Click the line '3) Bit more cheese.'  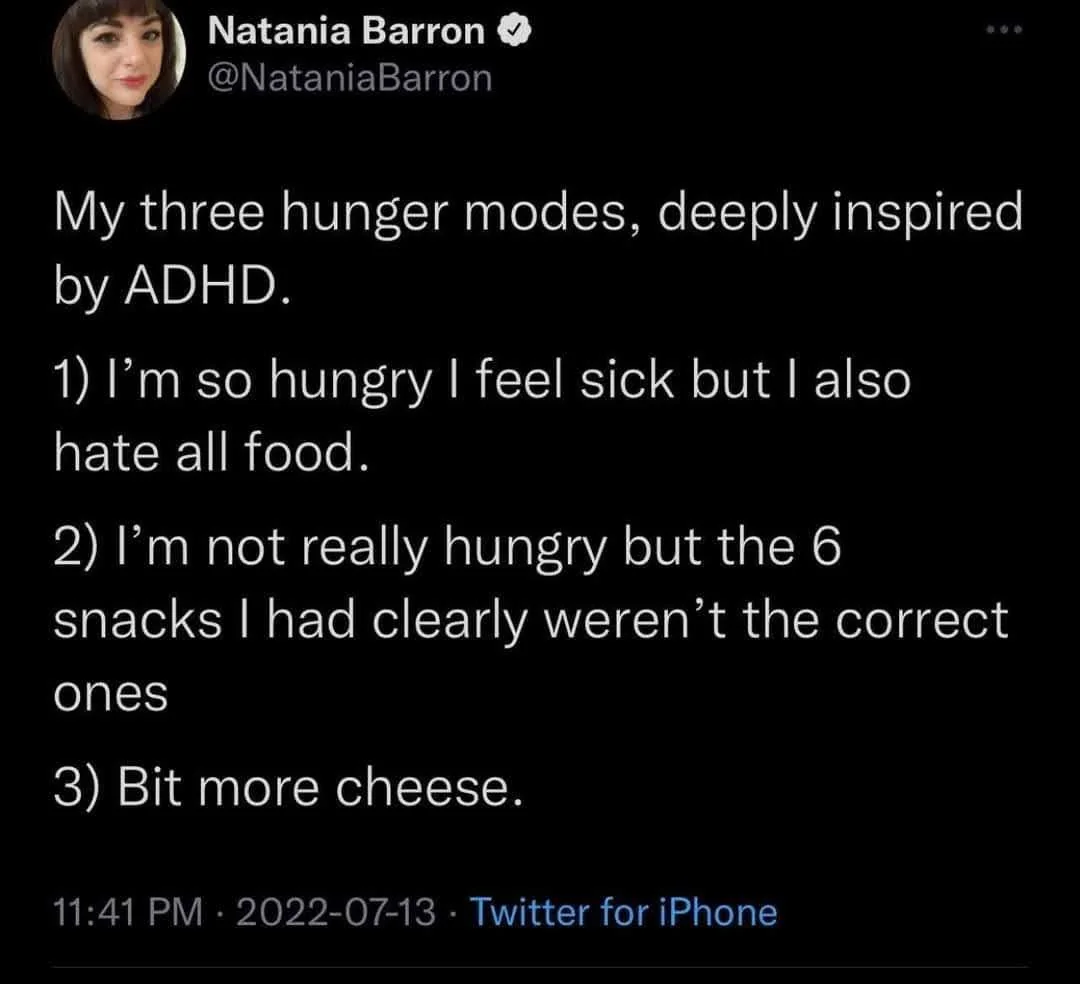pos(286,789)
